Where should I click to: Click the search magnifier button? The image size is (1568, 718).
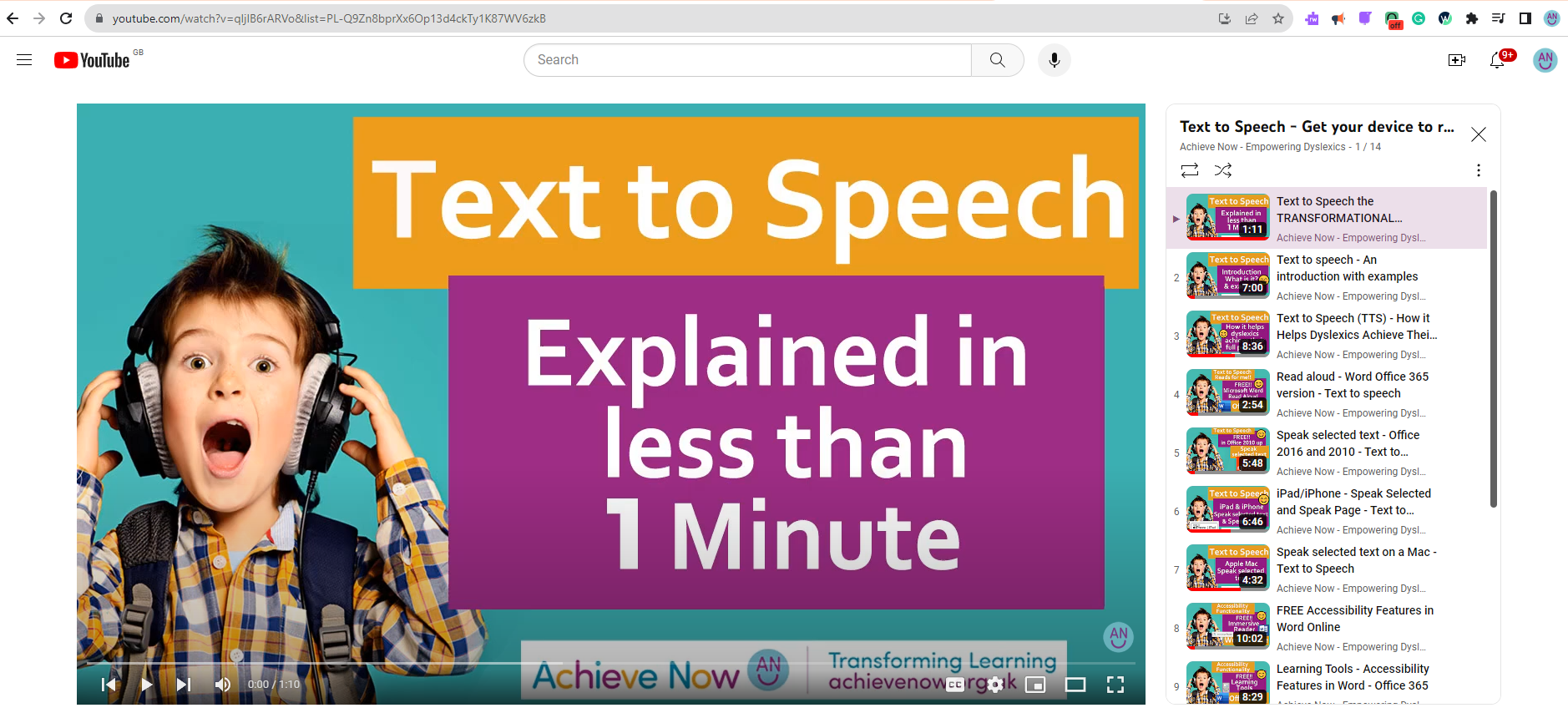pyautogui.click(x=997, y=60)
